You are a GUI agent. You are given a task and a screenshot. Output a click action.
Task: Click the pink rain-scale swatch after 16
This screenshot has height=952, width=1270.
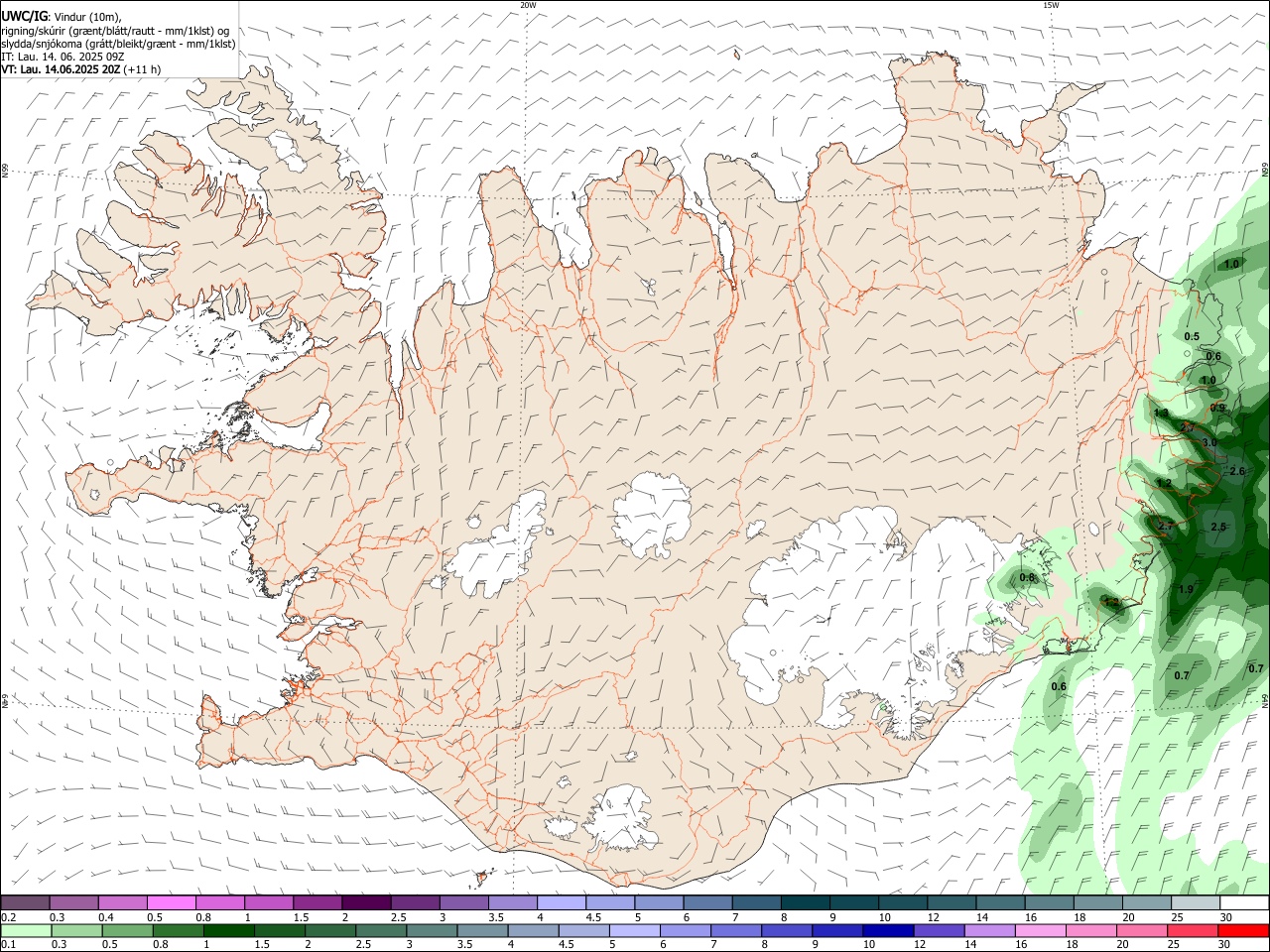(1041, 931)
